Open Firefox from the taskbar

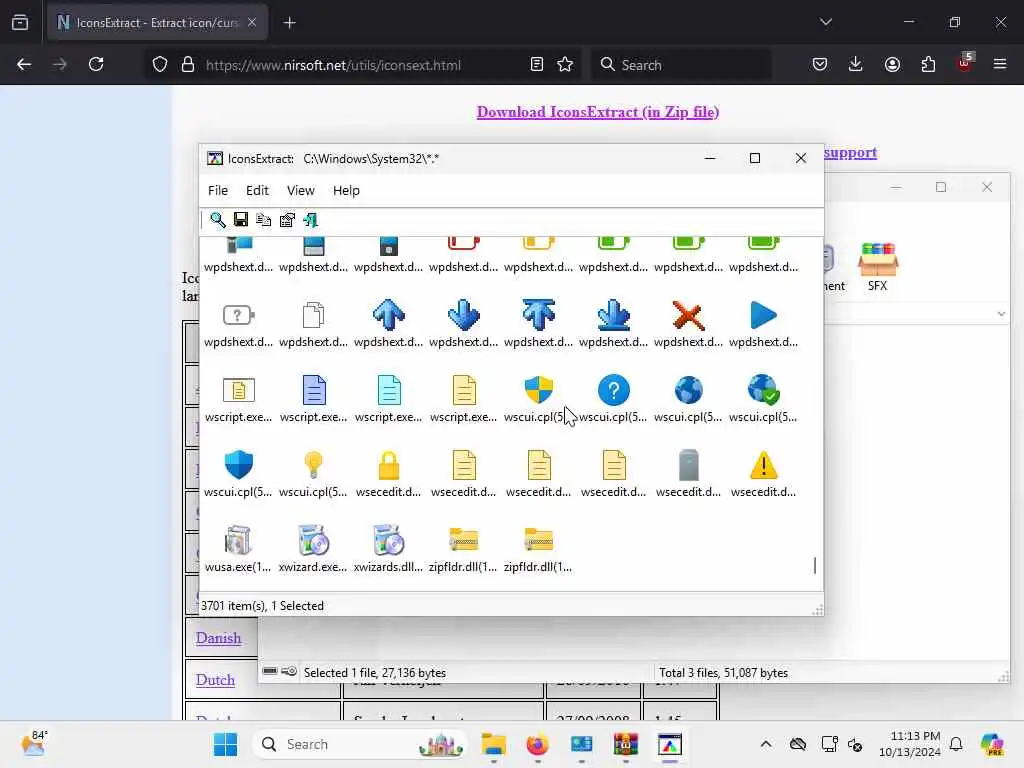[537, 744]
